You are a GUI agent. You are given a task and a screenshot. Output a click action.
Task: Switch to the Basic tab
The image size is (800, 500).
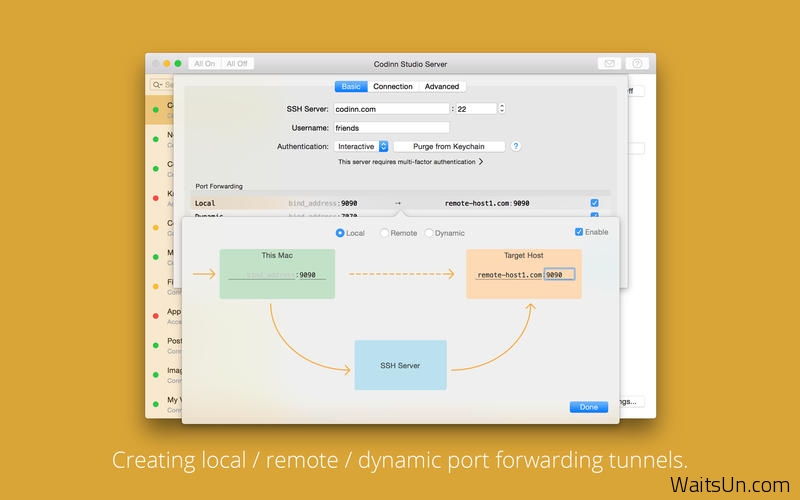coord(351,86)
